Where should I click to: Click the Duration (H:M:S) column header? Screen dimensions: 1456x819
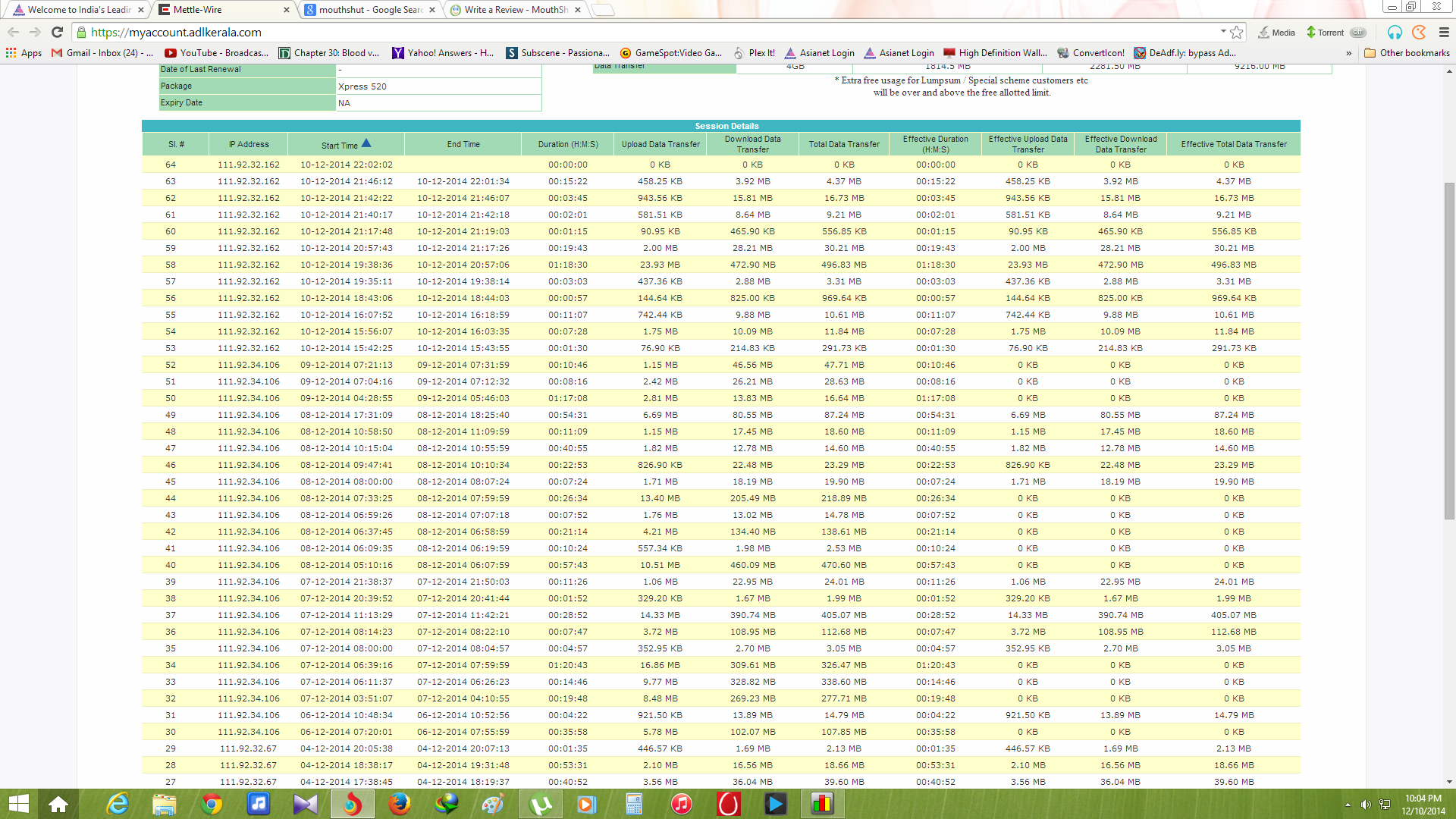pos(568,144)
